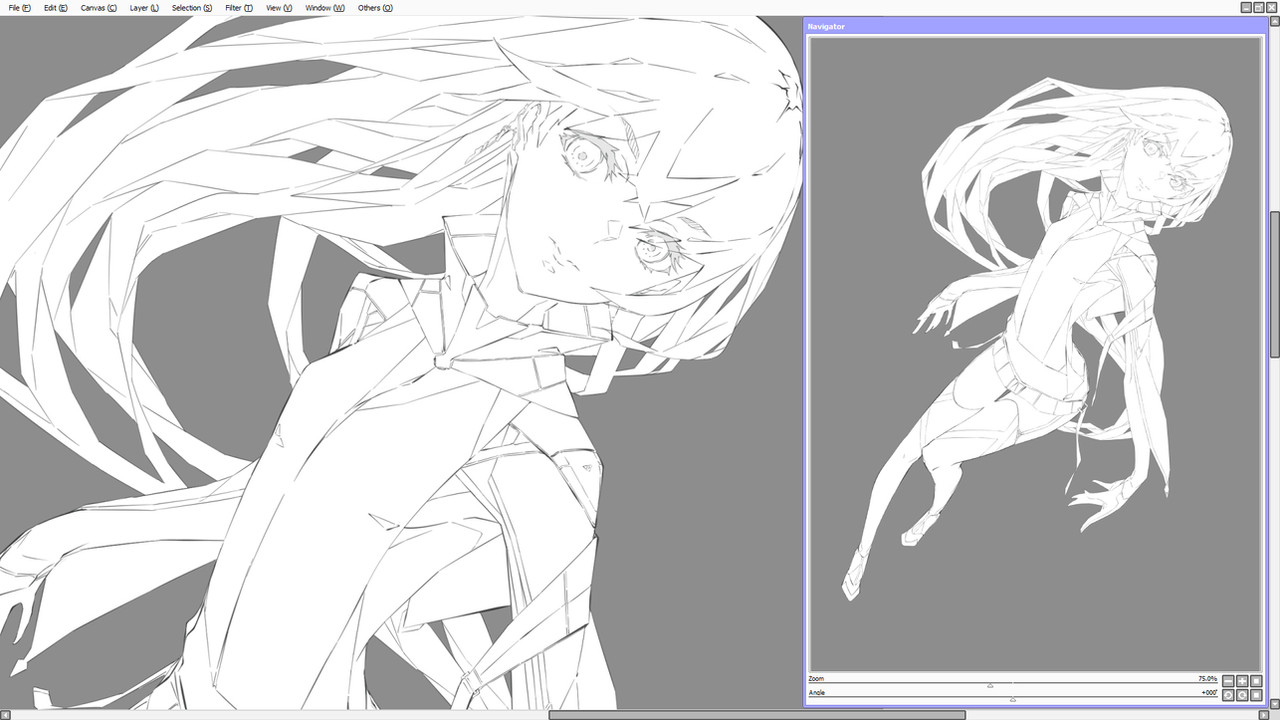The height and width of the screenshot is (720, 1280).
Task: Rotate canvas counterclockwise in the Navigator
Action: 1228,695
